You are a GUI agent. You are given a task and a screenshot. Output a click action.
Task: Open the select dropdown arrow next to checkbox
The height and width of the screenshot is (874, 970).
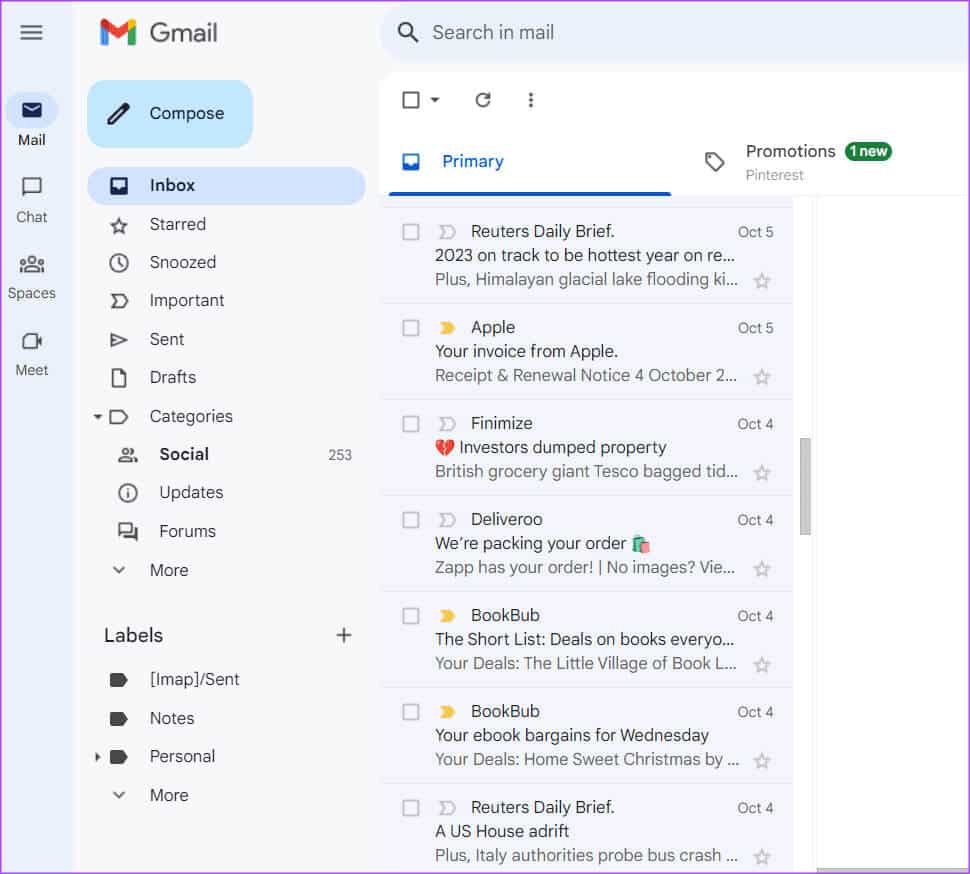(435, 100)
